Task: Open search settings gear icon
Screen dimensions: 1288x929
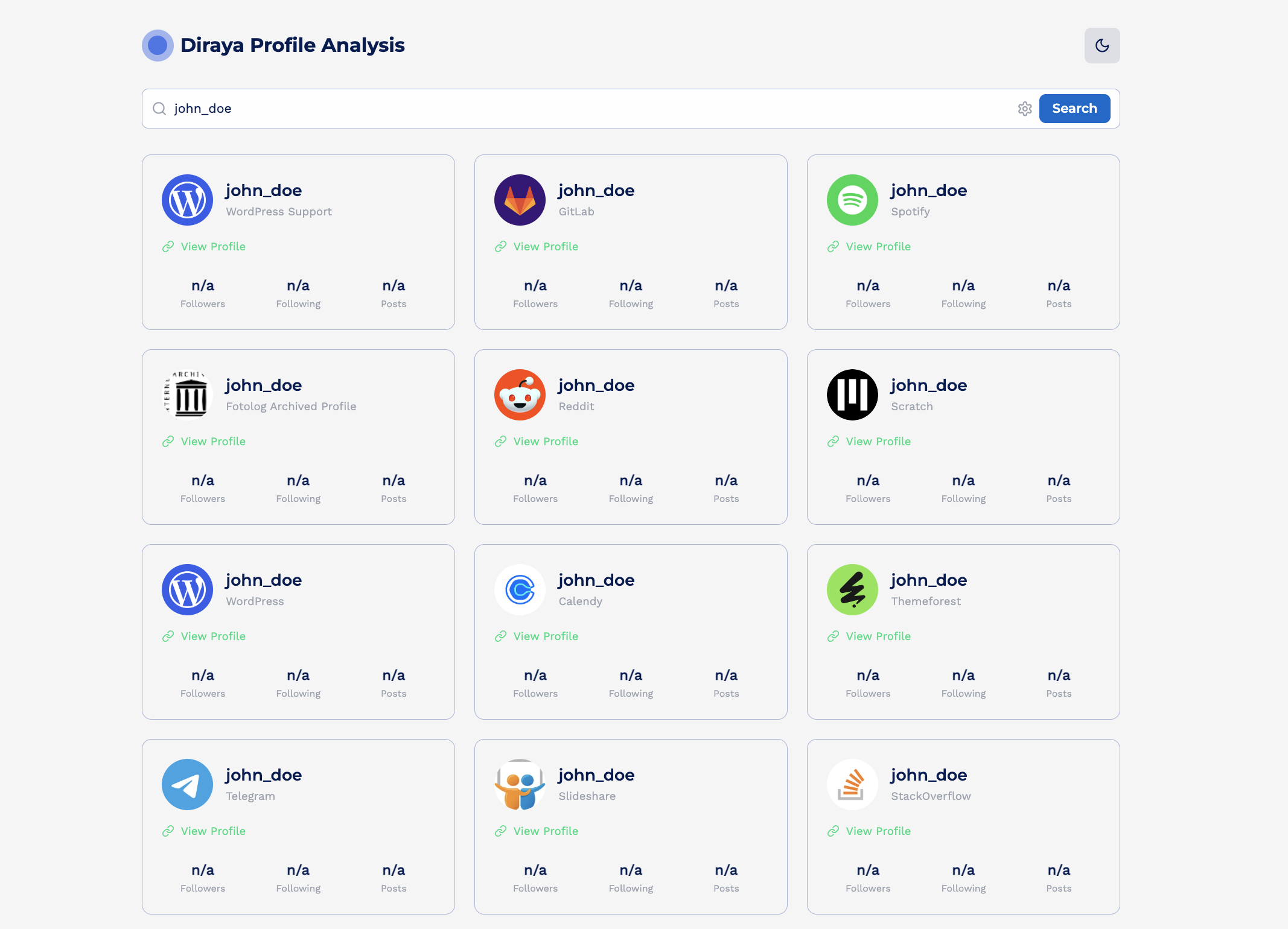Action: pyautogui.click(x=1024, y=109)
